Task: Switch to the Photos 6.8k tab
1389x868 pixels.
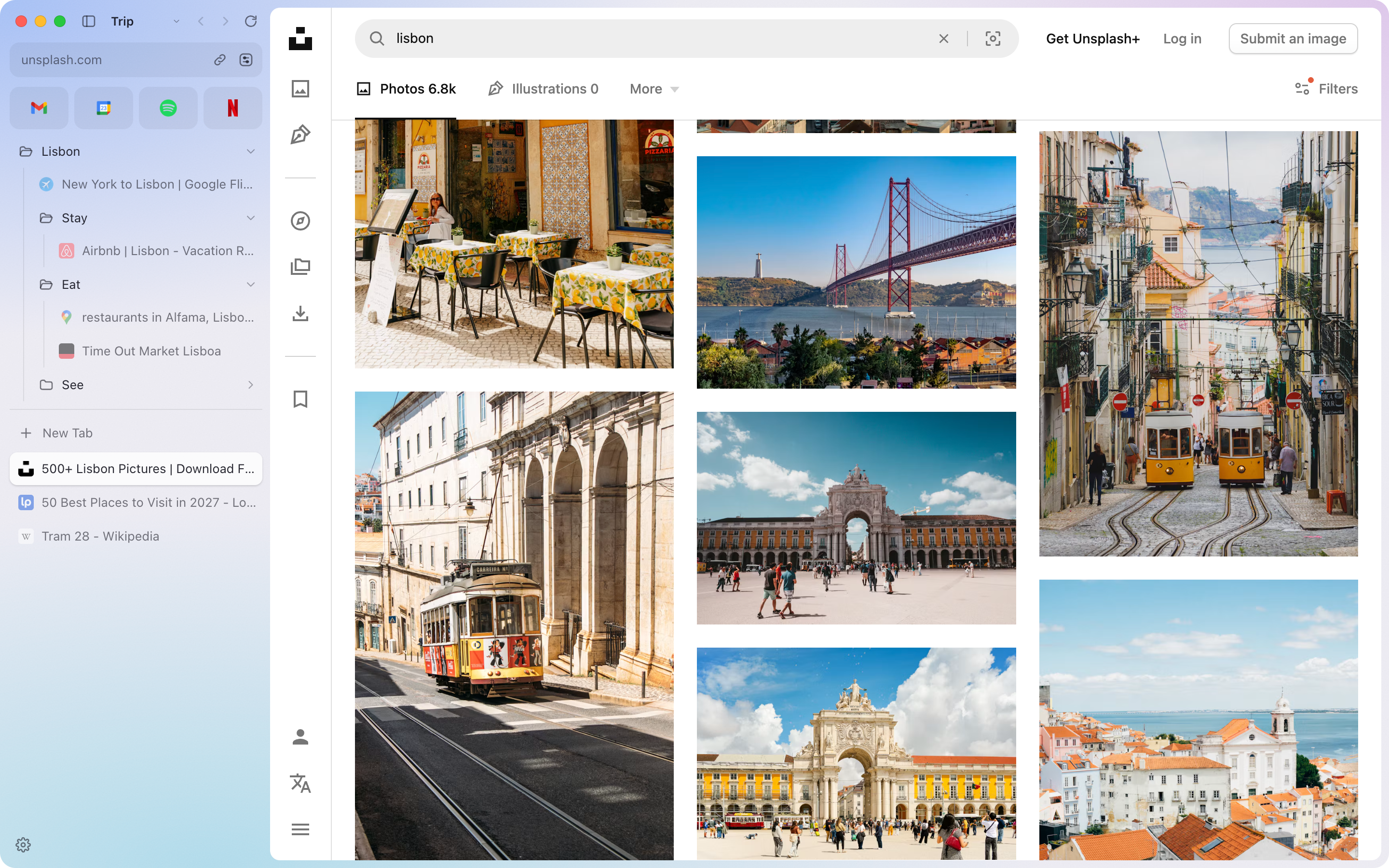Action: pyautogui.click(x=406, y=89)
